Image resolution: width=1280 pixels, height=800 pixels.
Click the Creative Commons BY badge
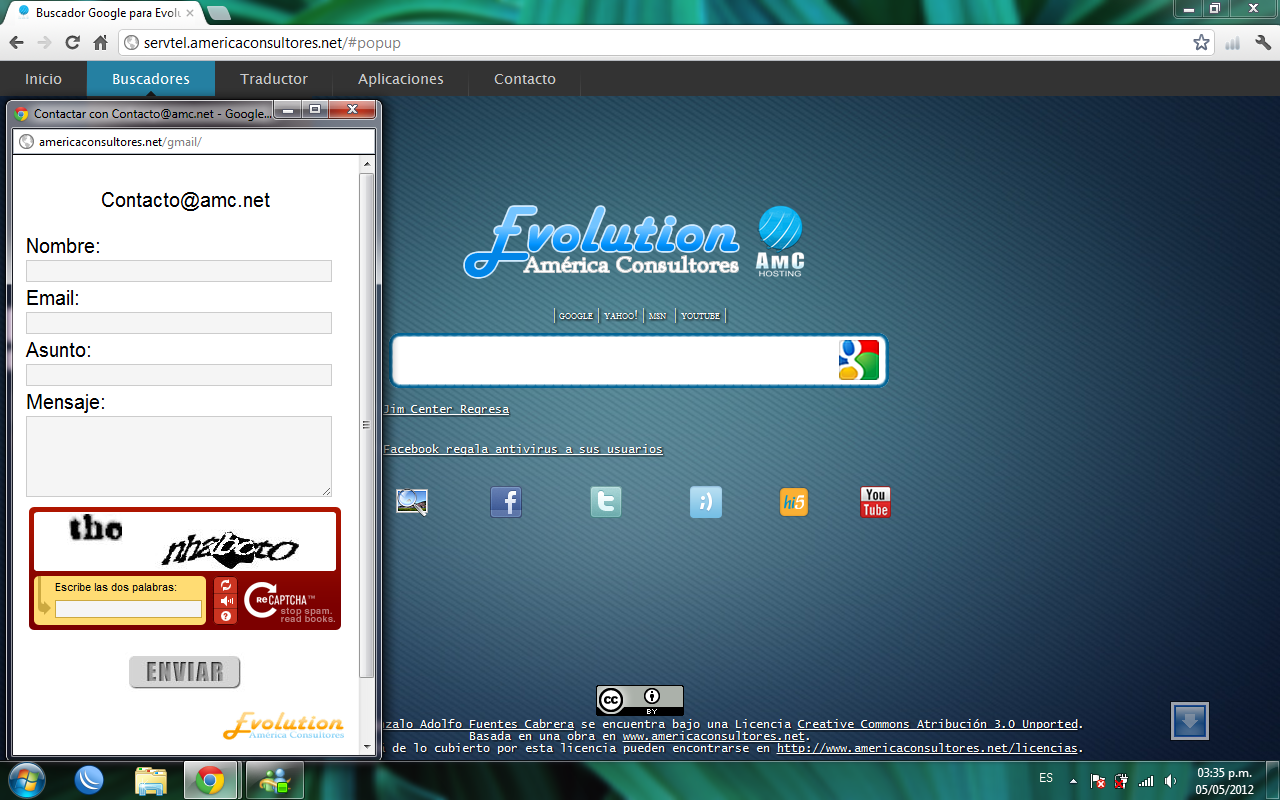[x=640, y=700]
